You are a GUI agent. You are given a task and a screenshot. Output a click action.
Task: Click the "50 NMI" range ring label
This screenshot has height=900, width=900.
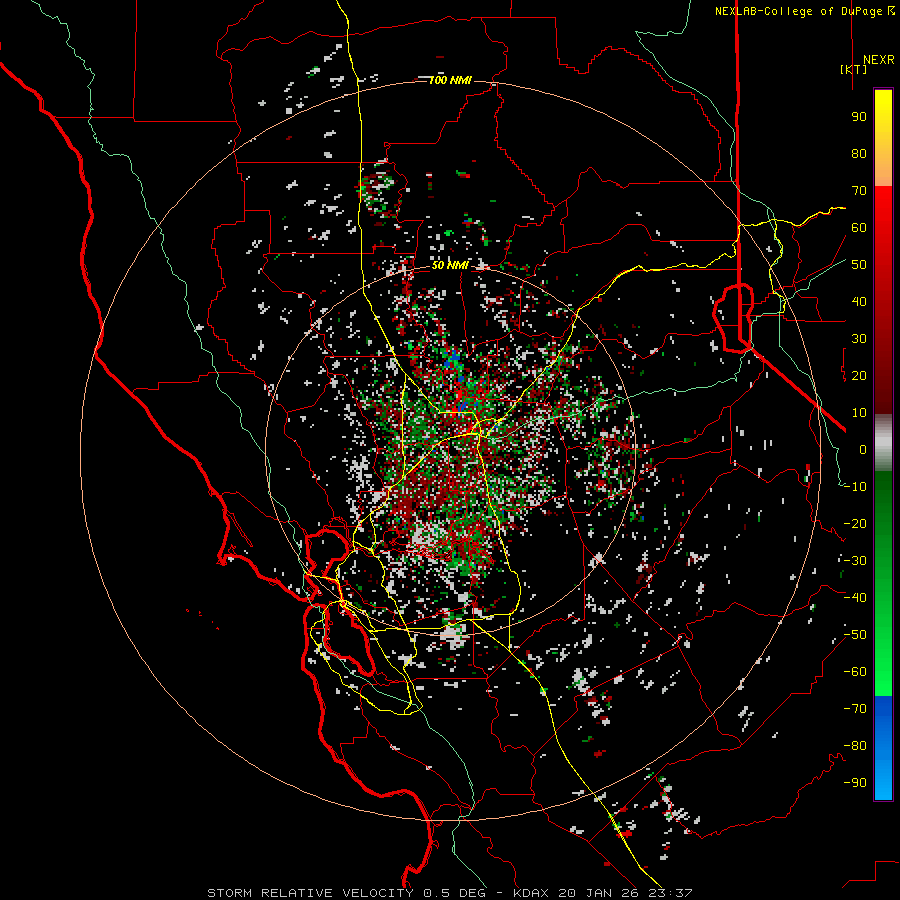450,265
